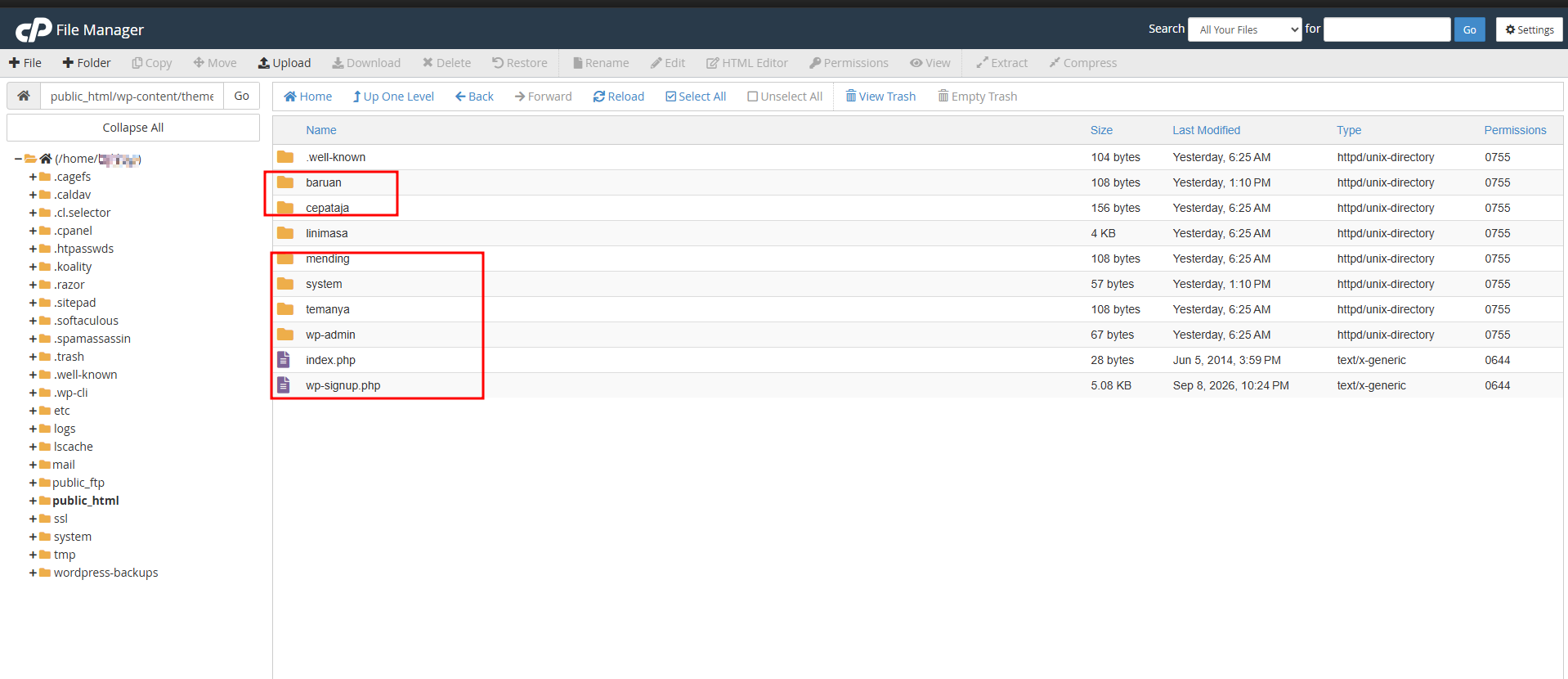Screen dimensions: 1568x679
Task: Focus the search text input field
Action: coord(1387,29)
